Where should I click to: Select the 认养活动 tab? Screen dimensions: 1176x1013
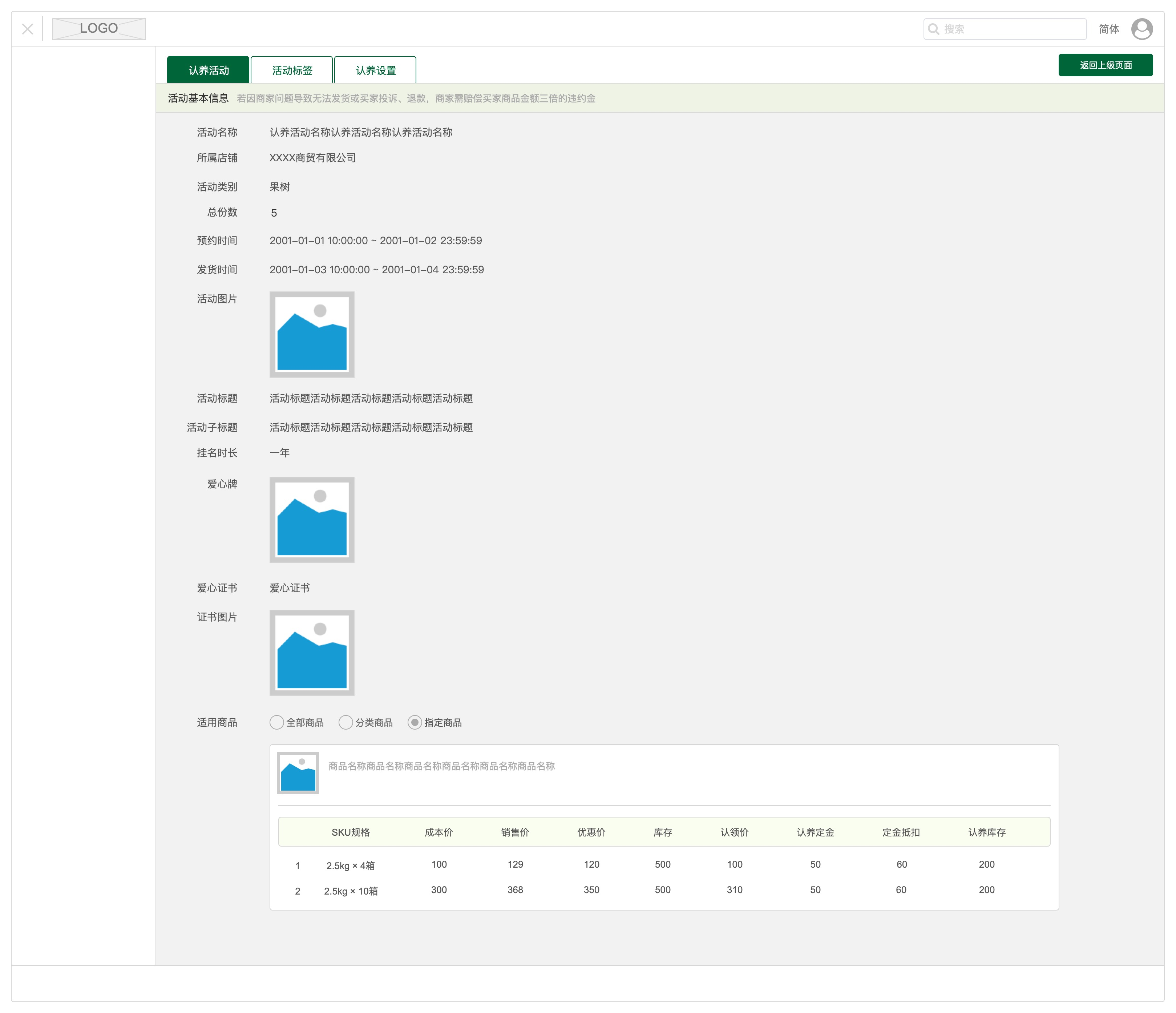click(208, 70)
